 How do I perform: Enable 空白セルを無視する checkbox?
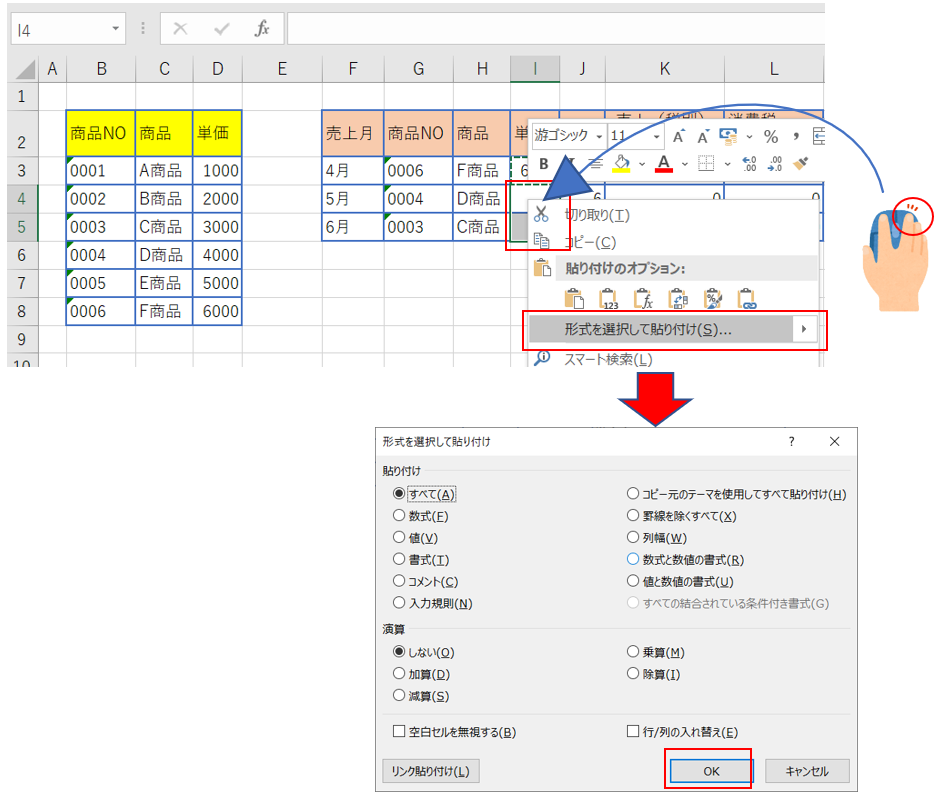click(400, 732)
